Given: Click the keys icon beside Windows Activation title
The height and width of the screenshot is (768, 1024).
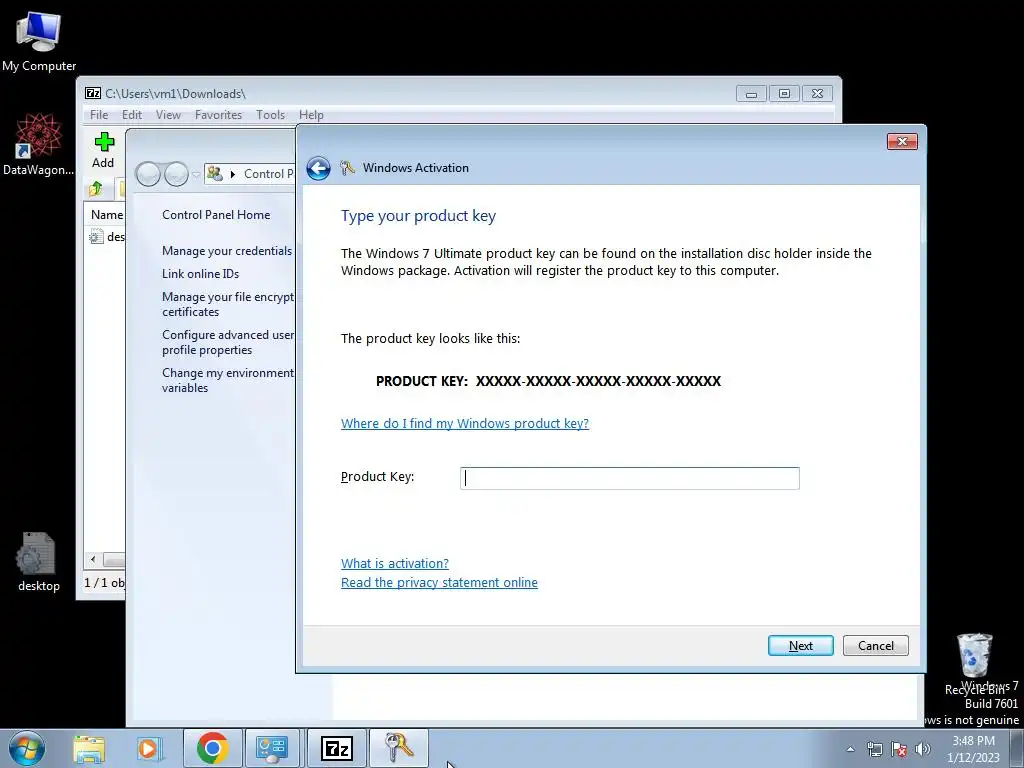Looking at the screenshot, I should [347, 168].
